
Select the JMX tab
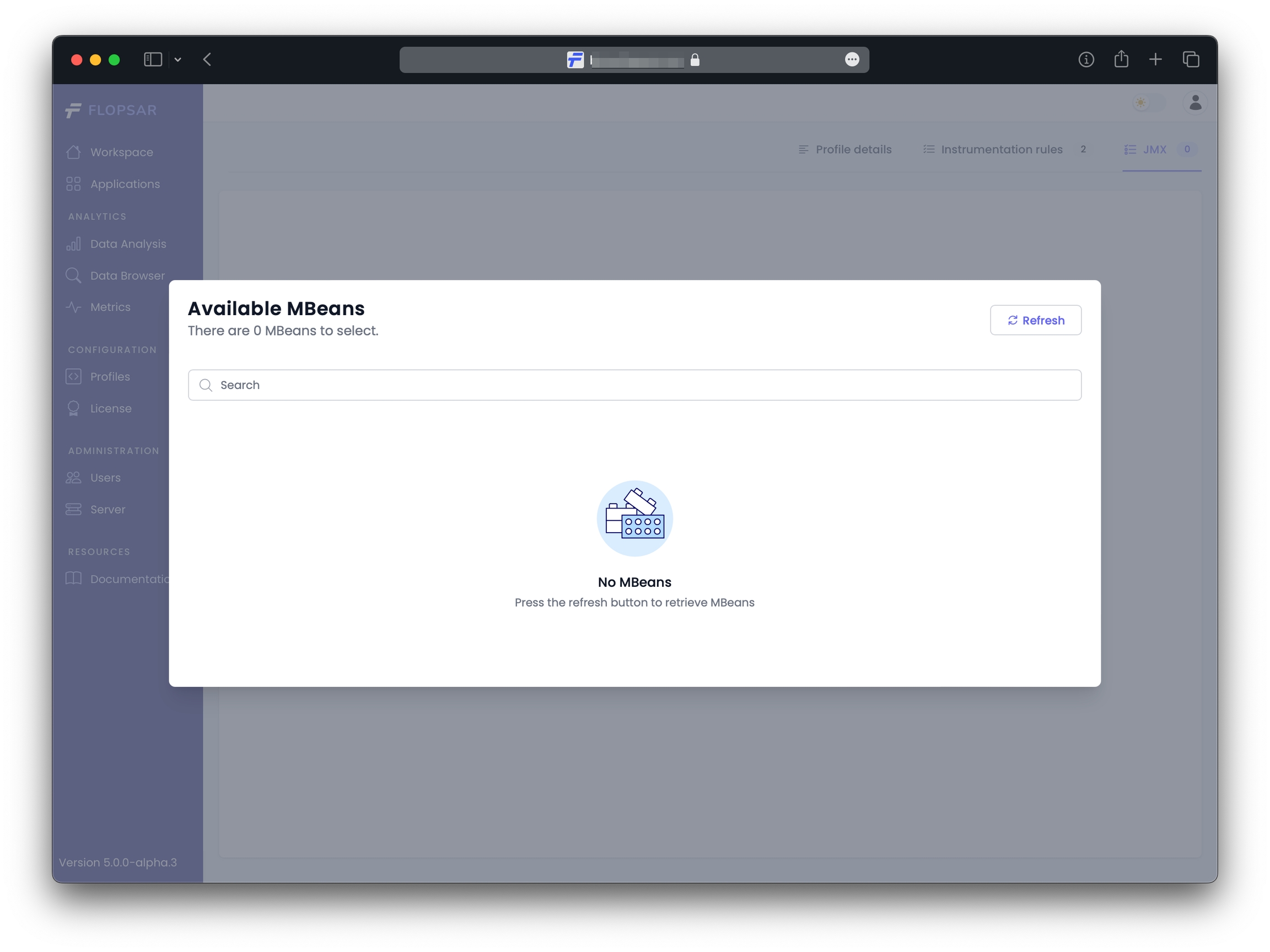[1154, 149]
